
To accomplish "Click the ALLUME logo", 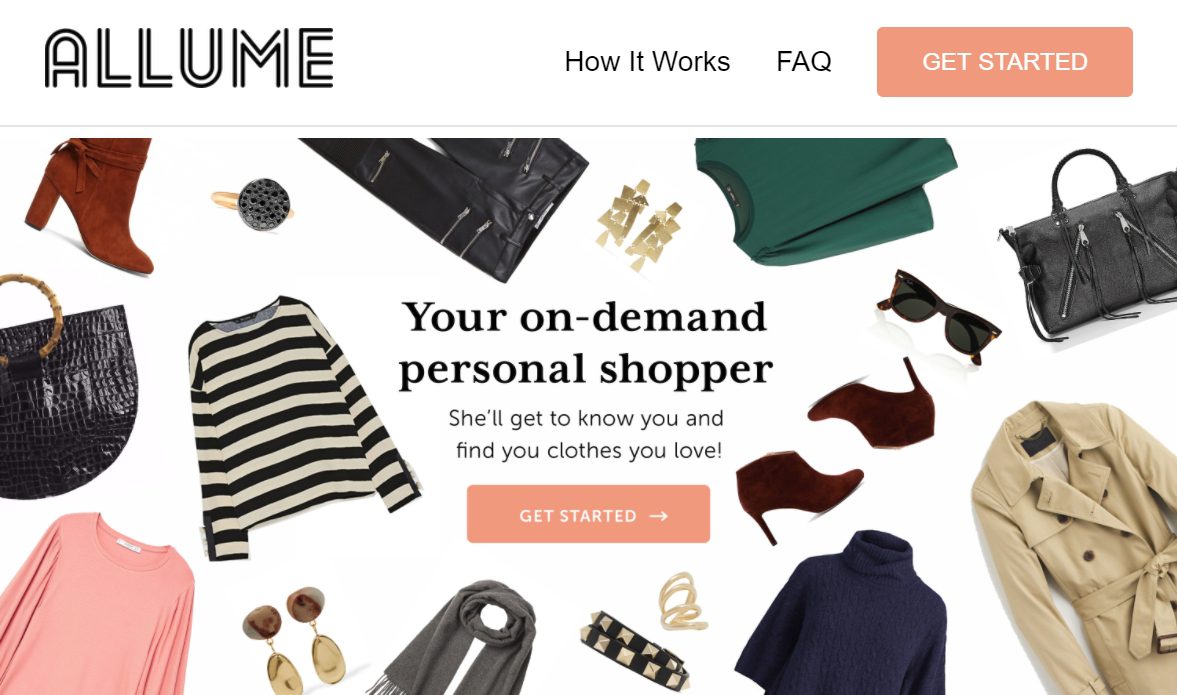I will (189, 59).
